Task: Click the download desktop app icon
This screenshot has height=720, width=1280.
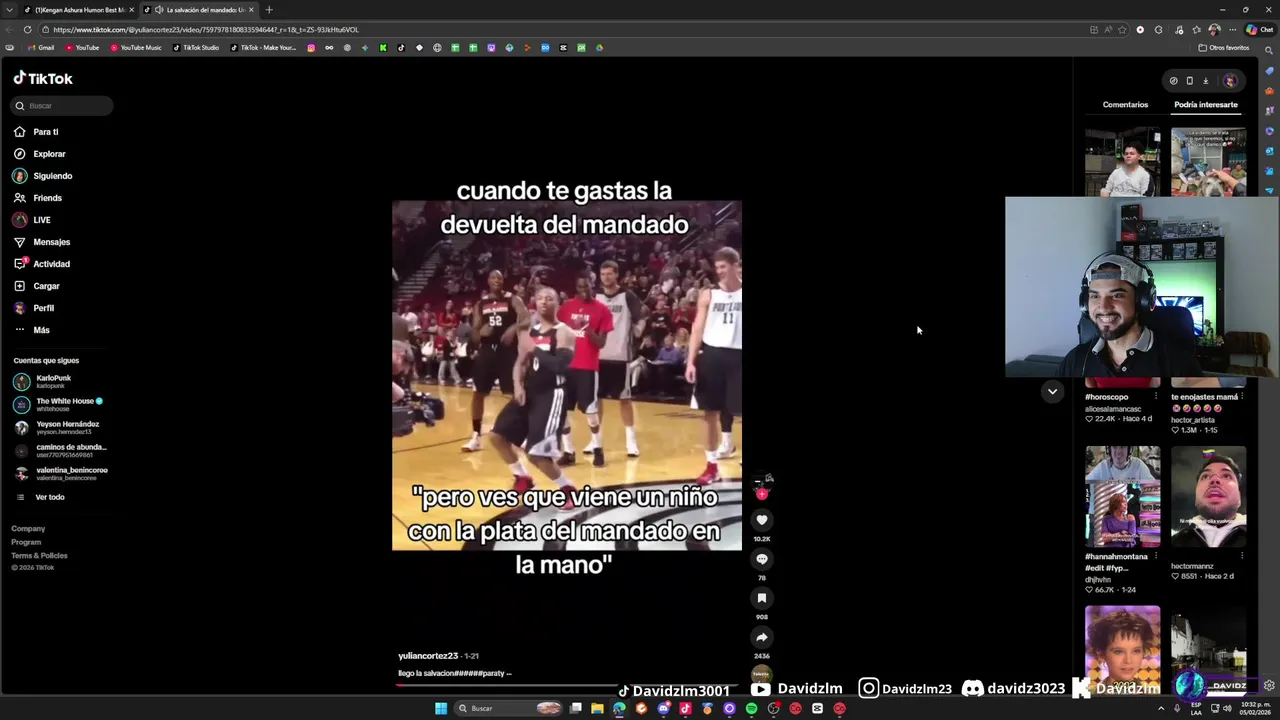Action: [x=1206, y=81]
